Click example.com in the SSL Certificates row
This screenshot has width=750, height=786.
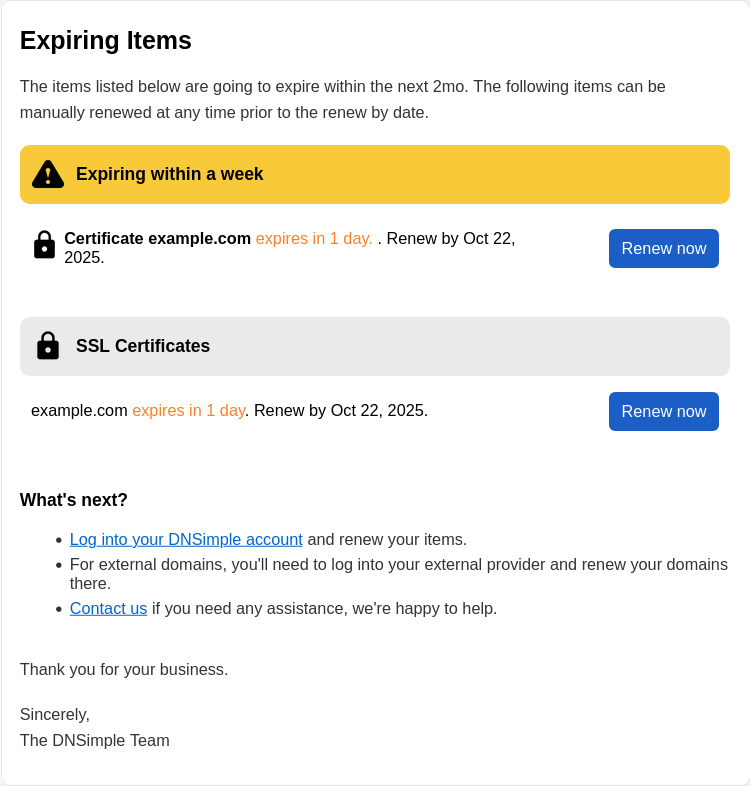click(79, 410)
